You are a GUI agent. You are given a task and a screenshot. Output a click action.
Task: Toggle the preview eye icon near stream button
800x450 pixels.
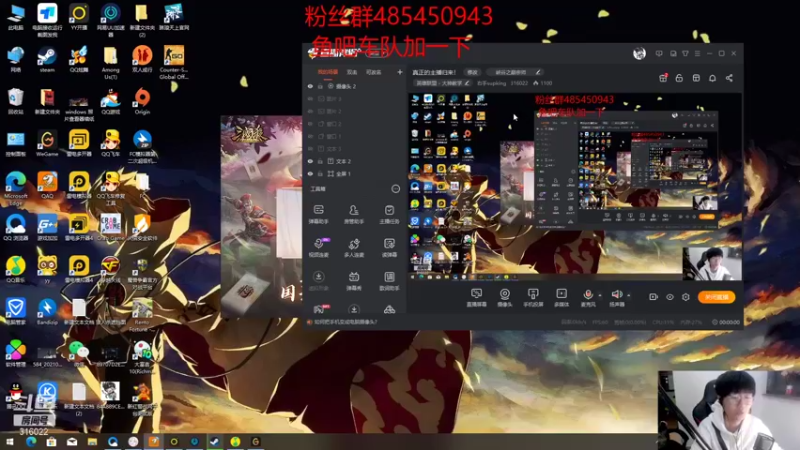670,297
